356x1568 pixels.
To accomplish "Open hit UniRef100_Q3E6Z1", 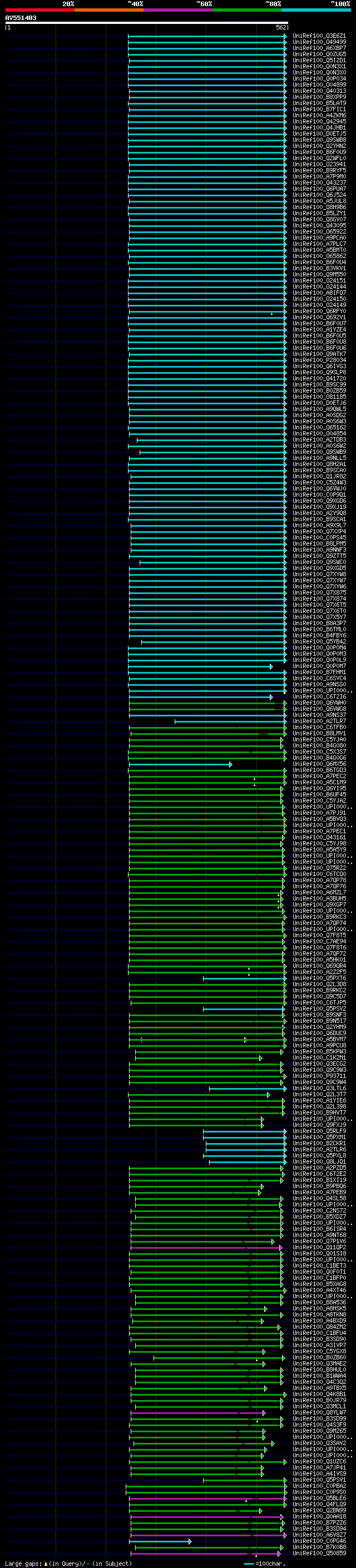I will pyautogui.click(x=319, y=36).
